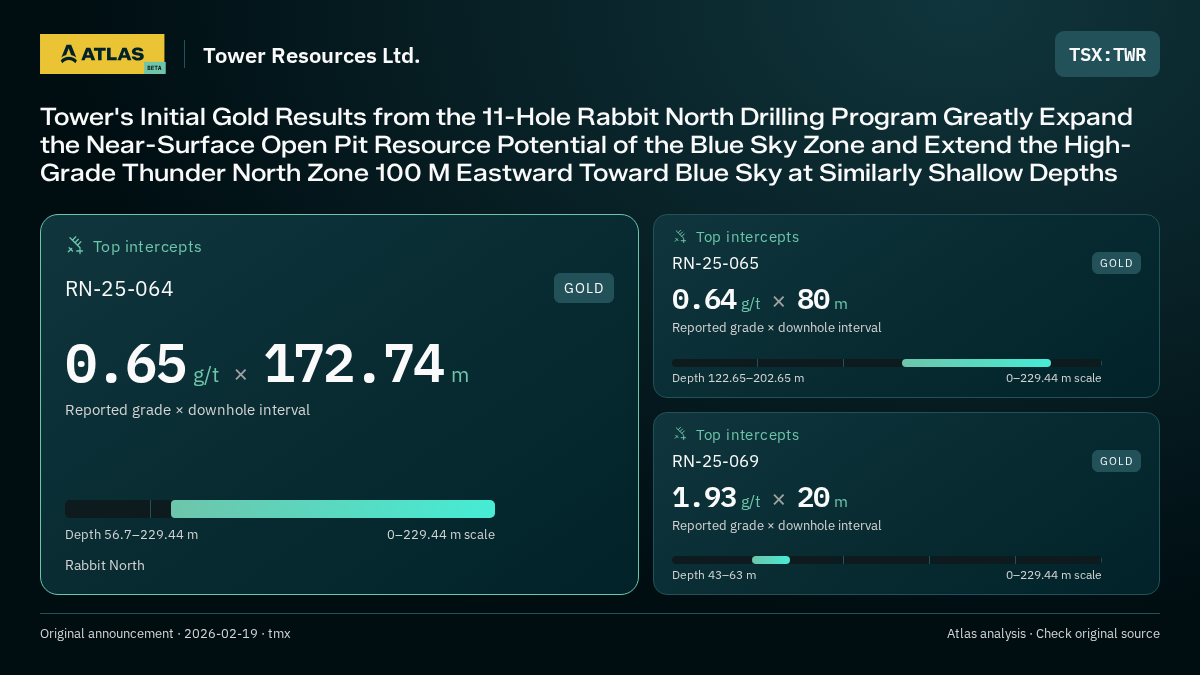The height and width of the screenshot is (675, 1200).
Task: Click the 80 m interval value
Action: pyautogui.click(x=822, y=300)
